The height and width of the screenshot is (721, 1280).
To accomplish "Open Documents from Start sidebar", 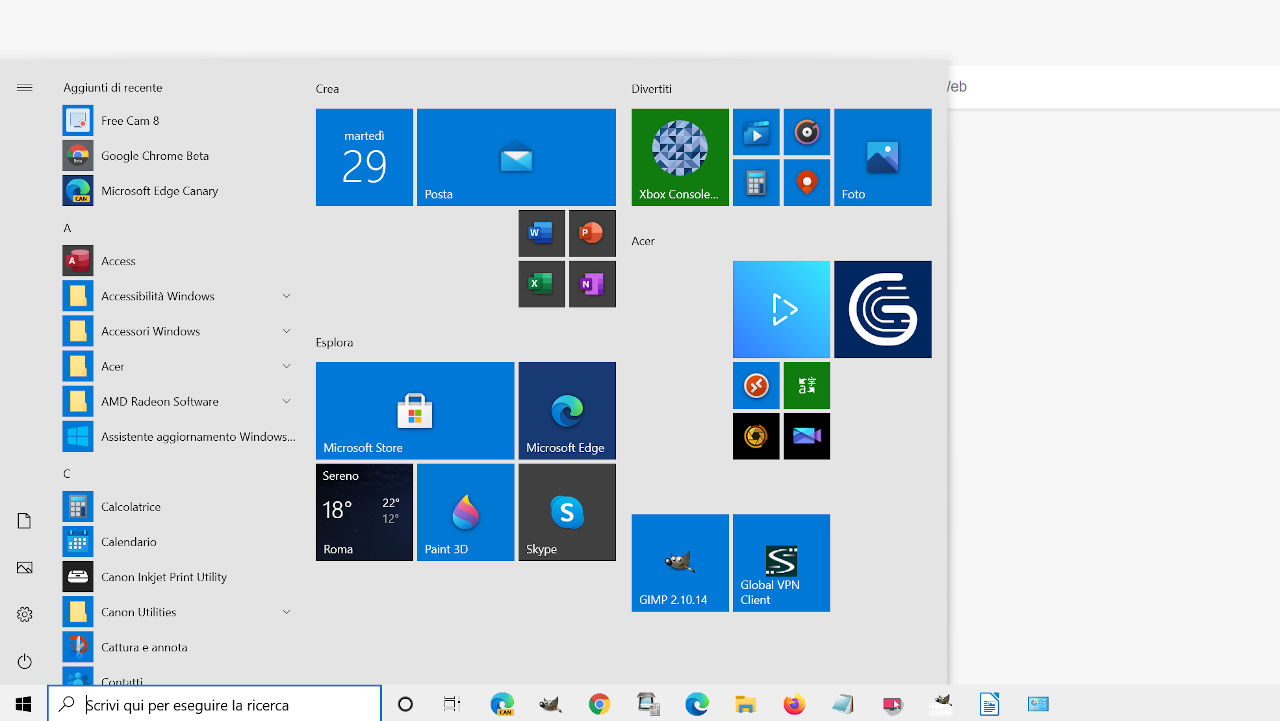I will [x=24, y=521].
